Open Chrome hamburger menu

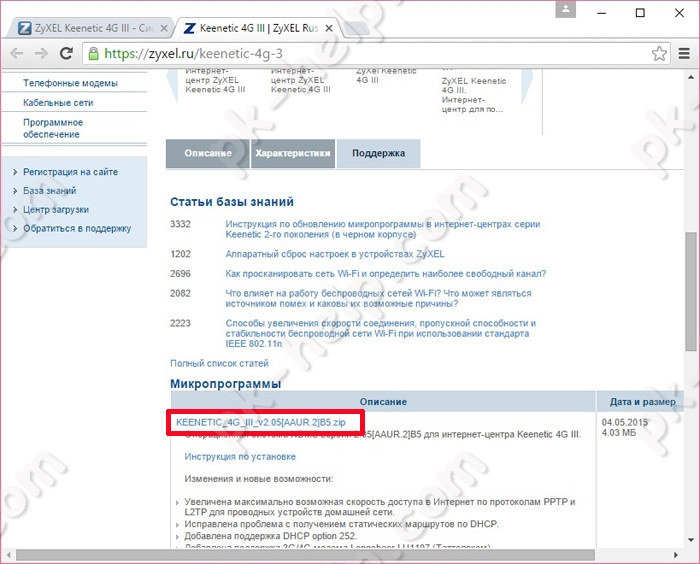(684, 54)
